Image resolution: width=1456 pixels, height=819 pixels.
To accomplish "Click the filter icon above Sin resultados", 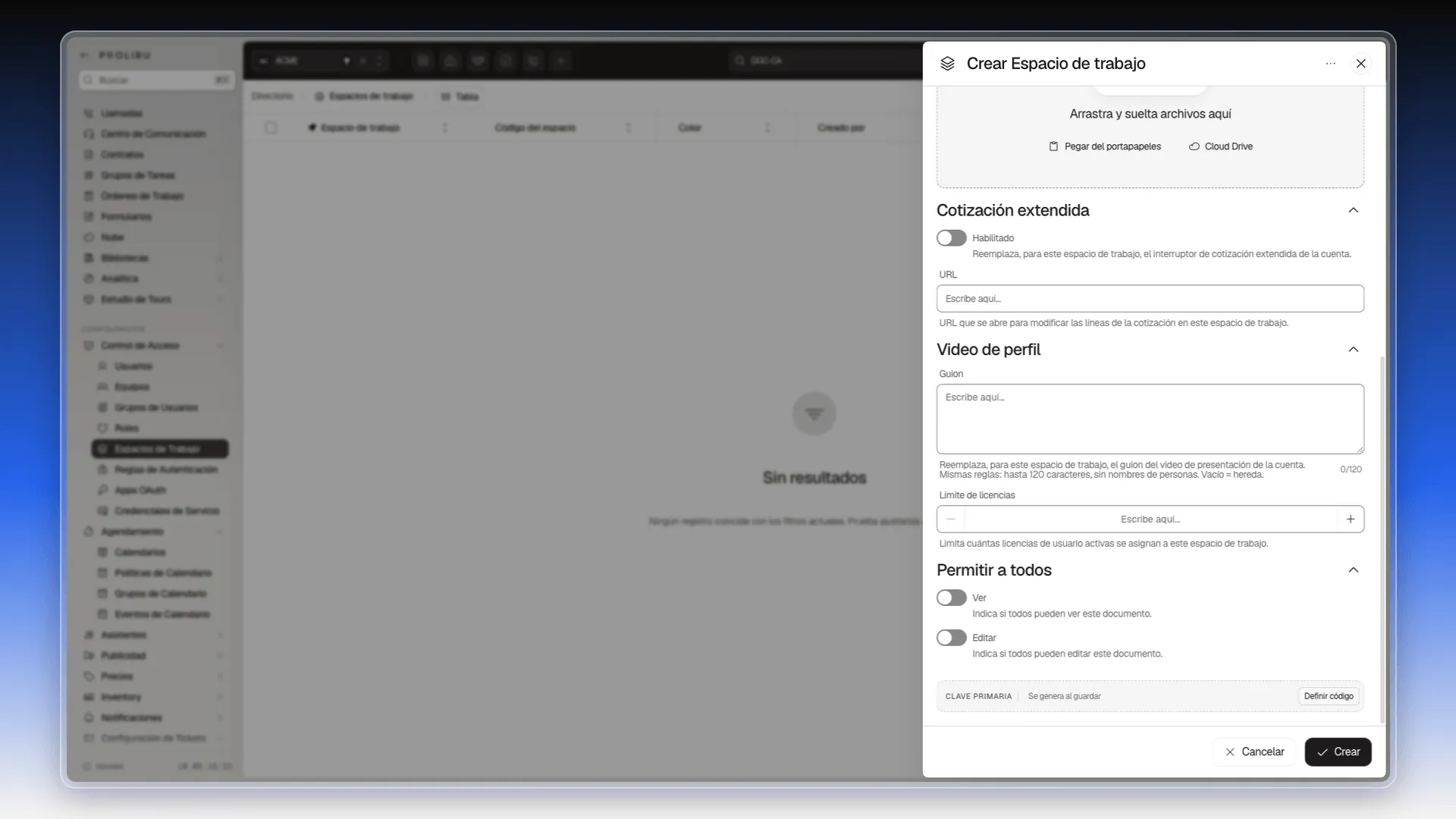I will click(814, 414).
